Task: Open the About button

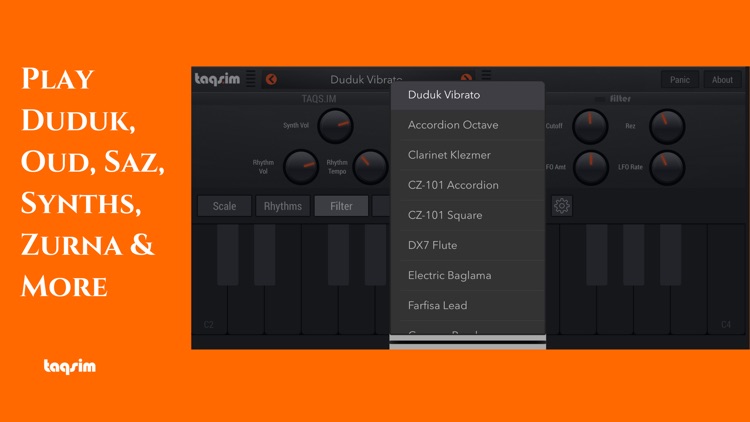Action: pyautogui.click(x=722, y=80)
